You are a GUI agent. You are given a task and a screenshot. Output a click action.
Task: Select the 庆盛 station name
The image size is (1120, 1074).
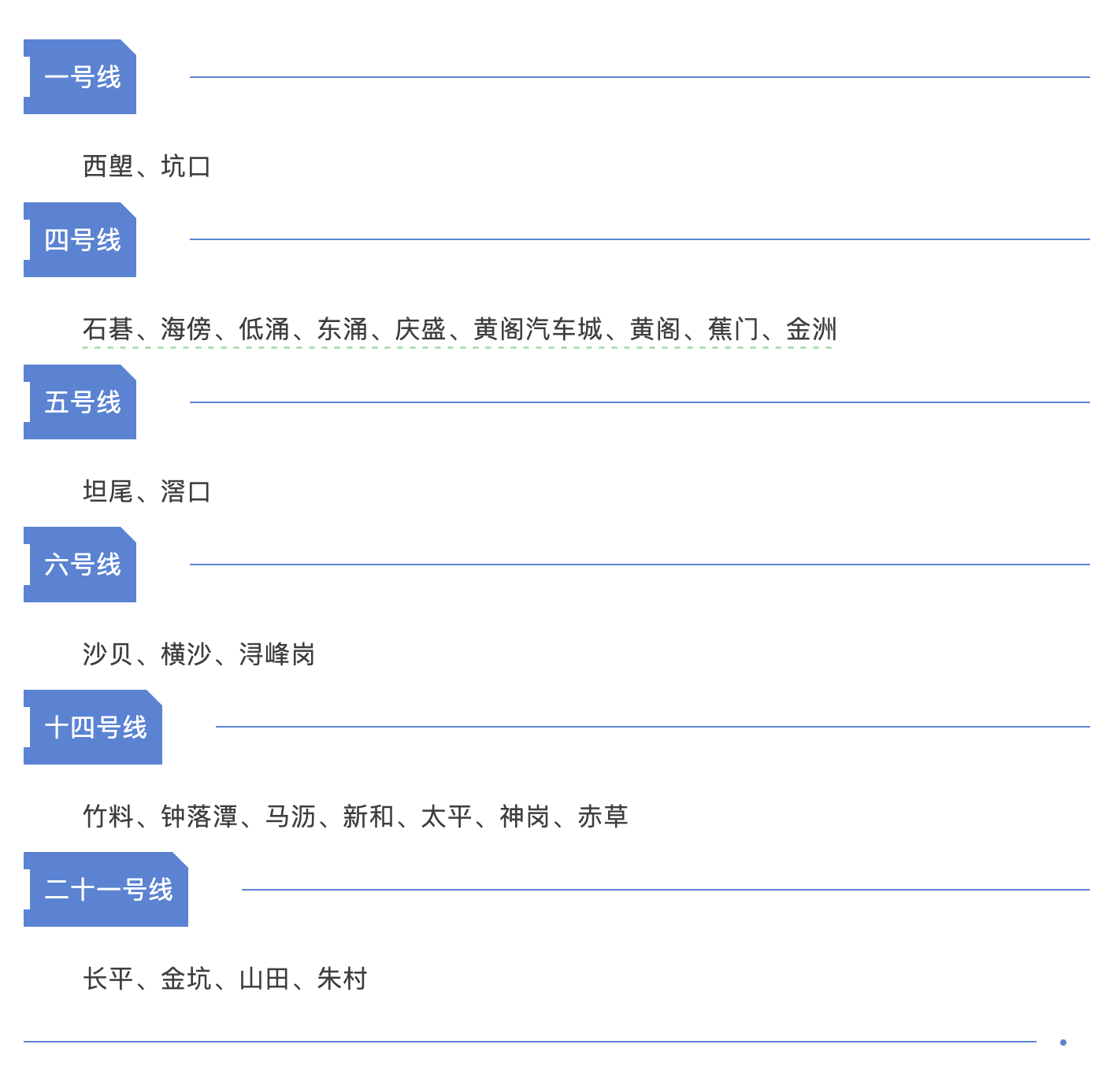point(421,329)
